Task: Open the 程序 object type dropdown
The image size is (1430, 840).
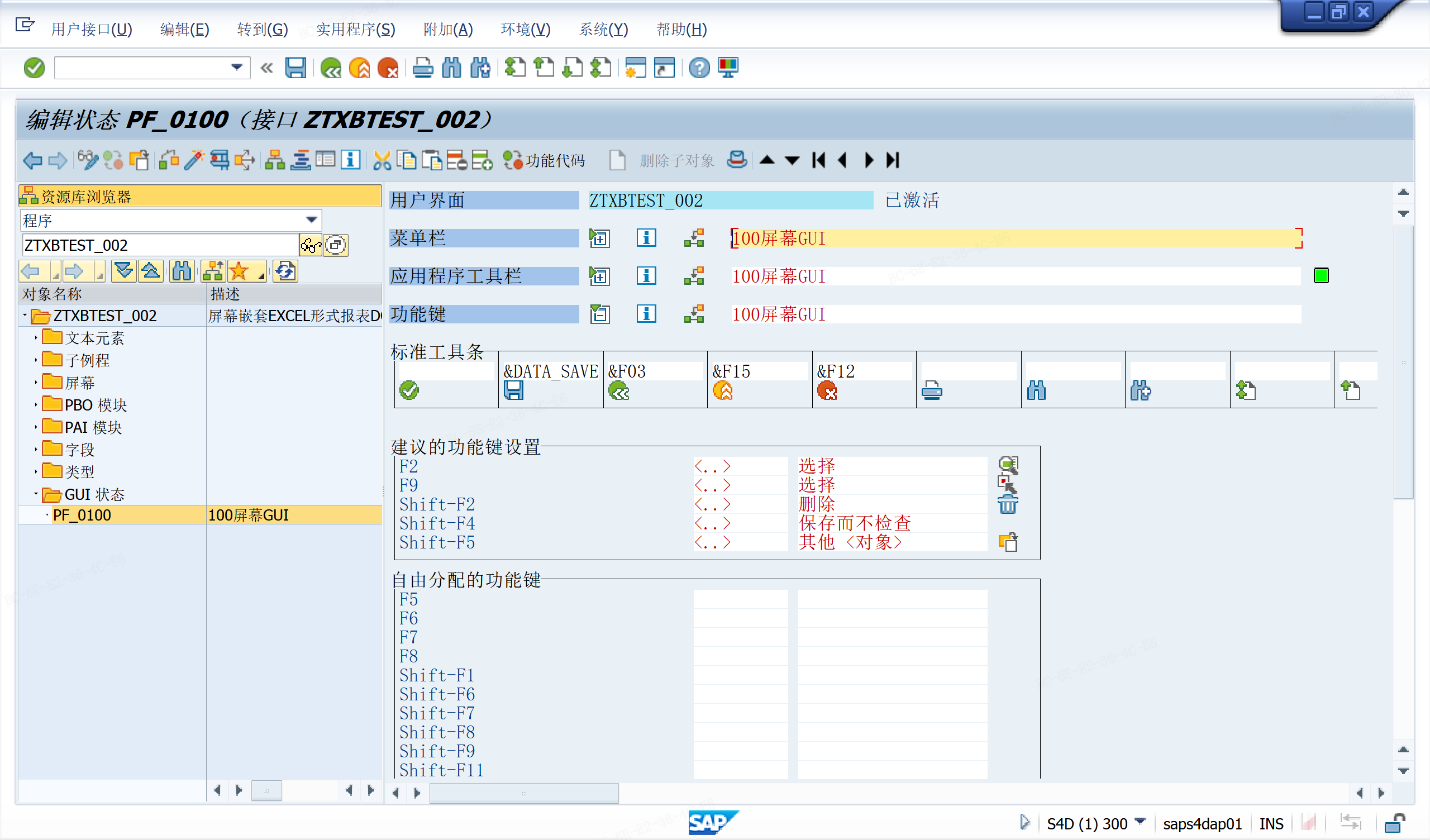Action: click(311, 220)
